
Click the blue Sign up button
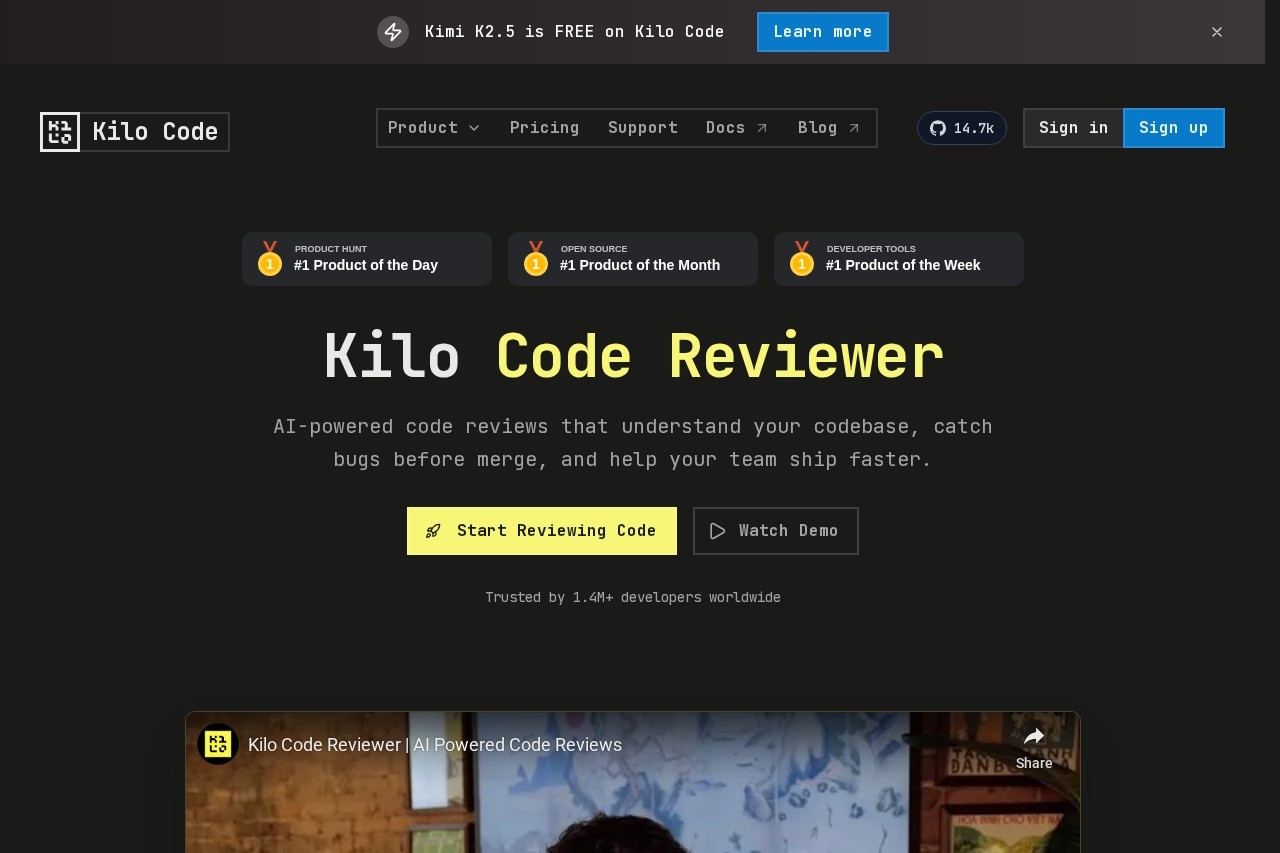point(1174,128)
